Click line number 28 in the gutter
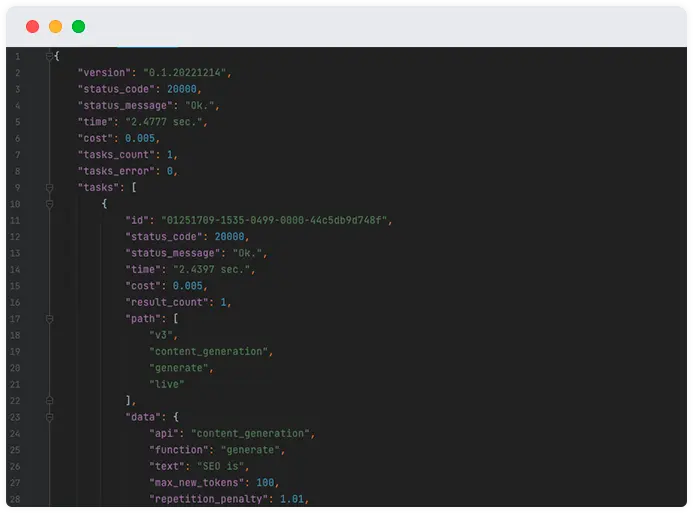Image resolution: width=693 pixels, height=513 pixels. 15,499
